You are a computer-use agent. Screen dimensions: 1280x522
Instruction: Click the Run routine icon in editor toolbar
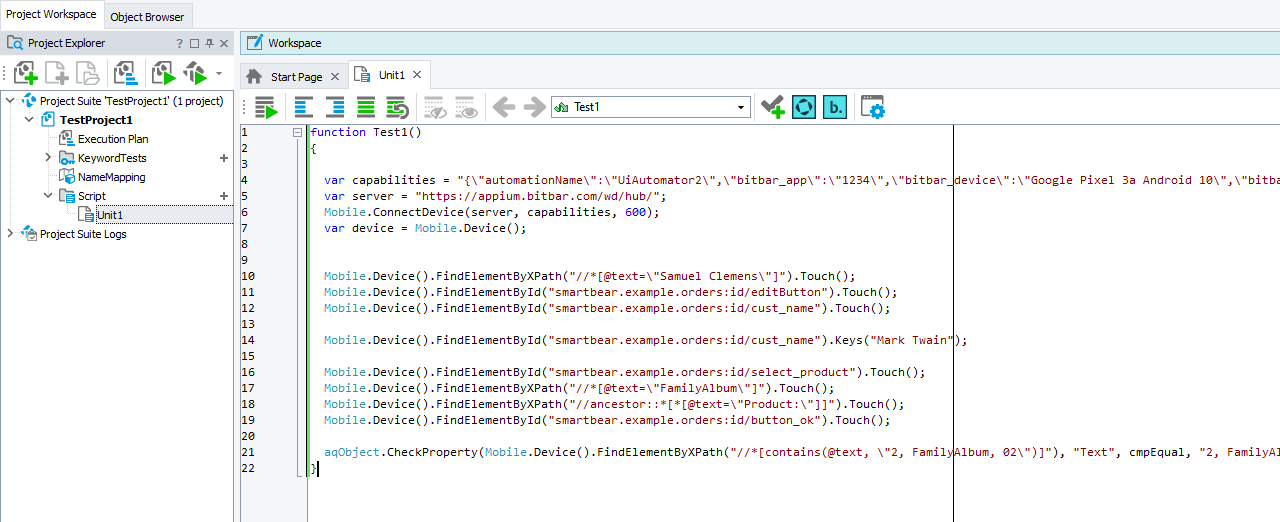point(265,108)
